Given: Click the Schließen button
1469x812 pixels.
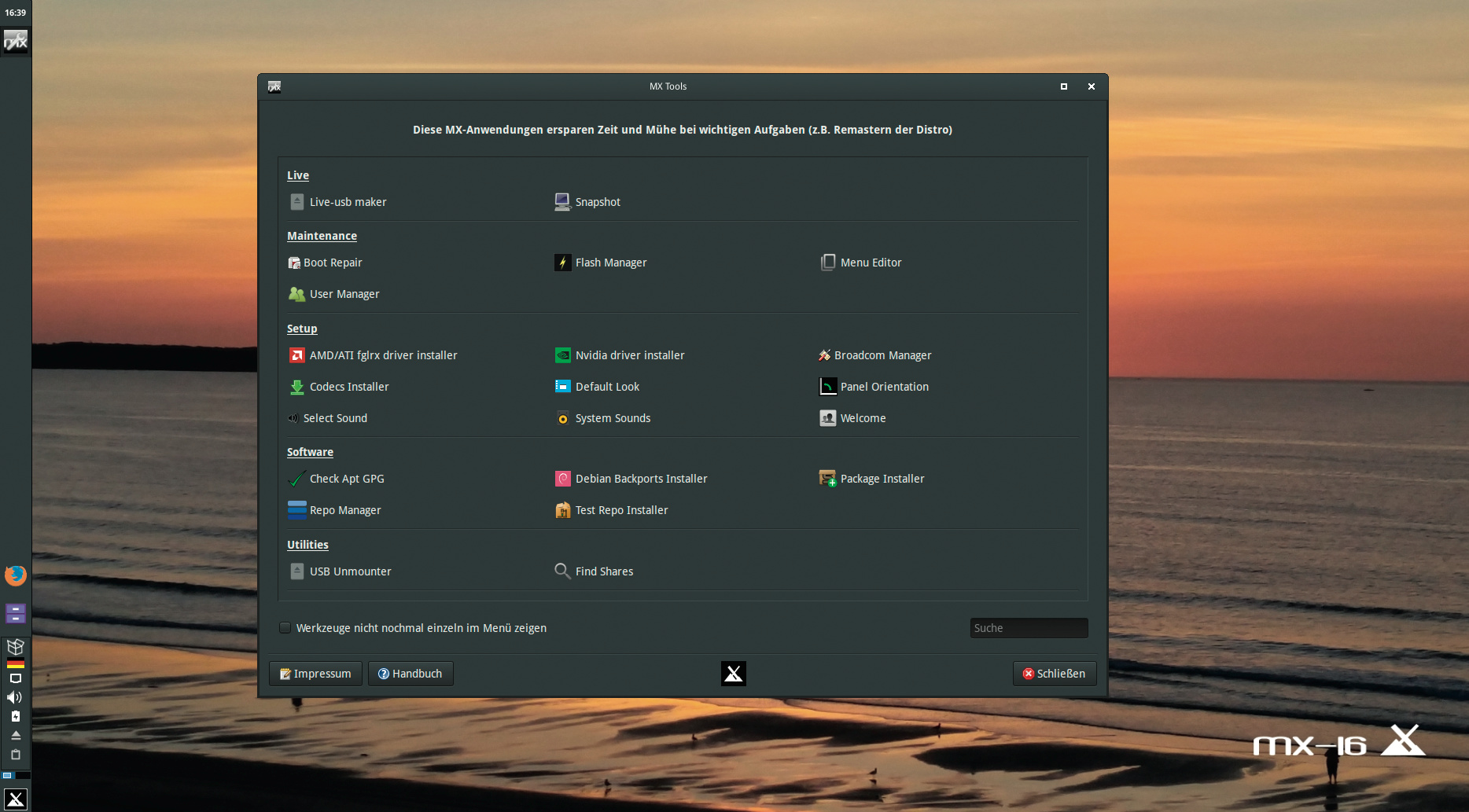Looking at the screenshot, I should point(1055,674).
